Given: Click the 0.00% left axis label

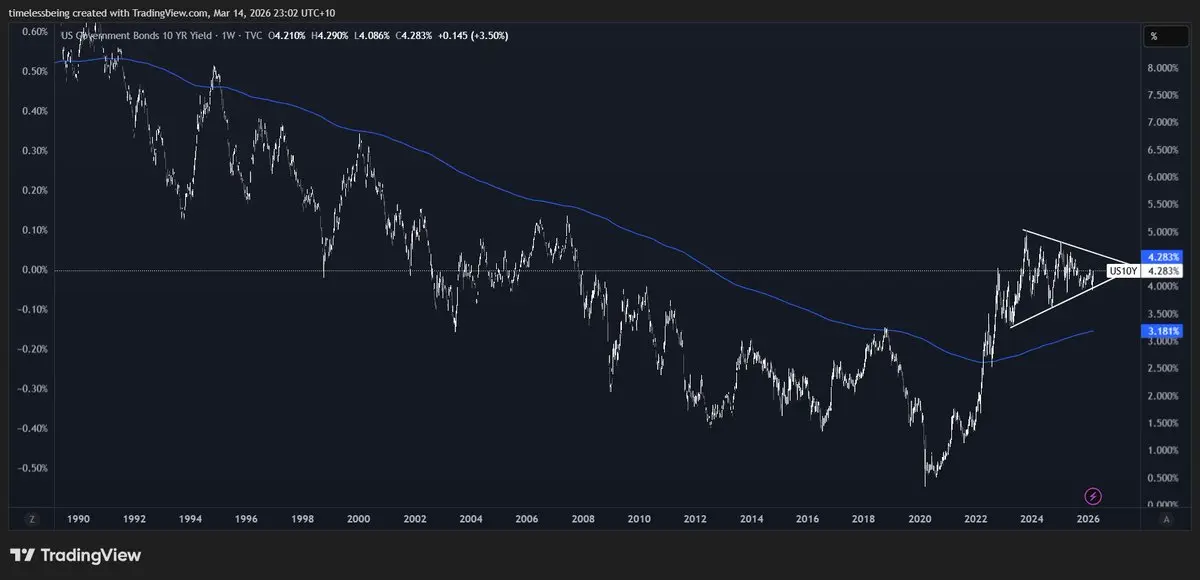Looking at the screenshot, I should tap(34, 270).
